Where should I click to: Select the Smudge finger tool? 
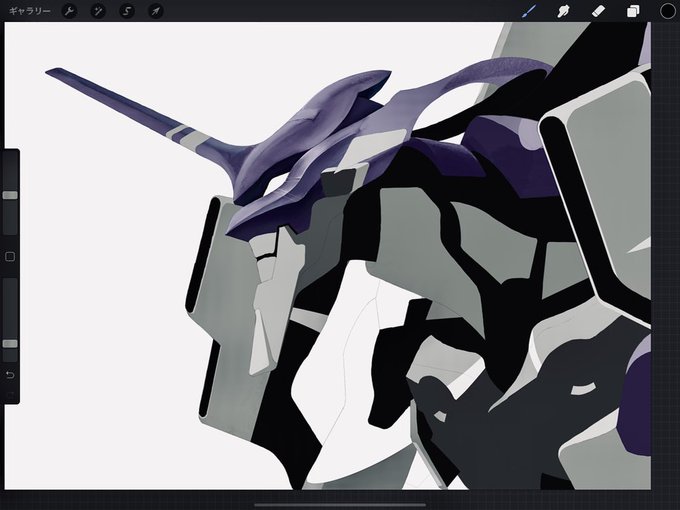pyautogui.click(x=563, y=11)
